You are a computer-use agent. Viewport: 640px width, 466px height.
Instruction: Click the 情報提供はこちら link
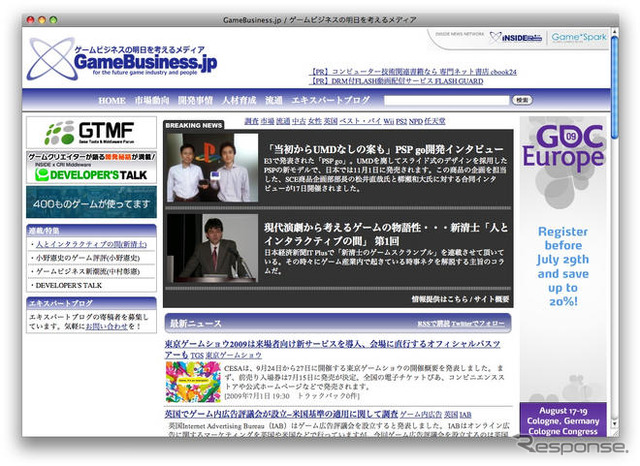[x=440, y=299]
